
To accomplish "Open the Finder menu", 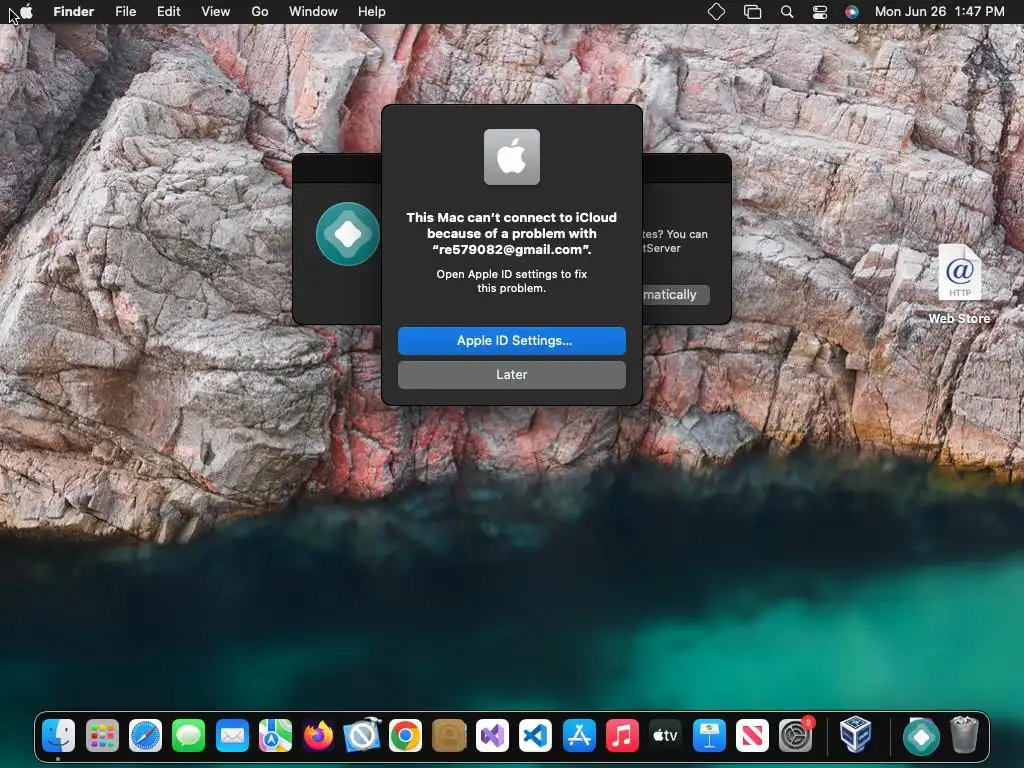I will (73, 12).
